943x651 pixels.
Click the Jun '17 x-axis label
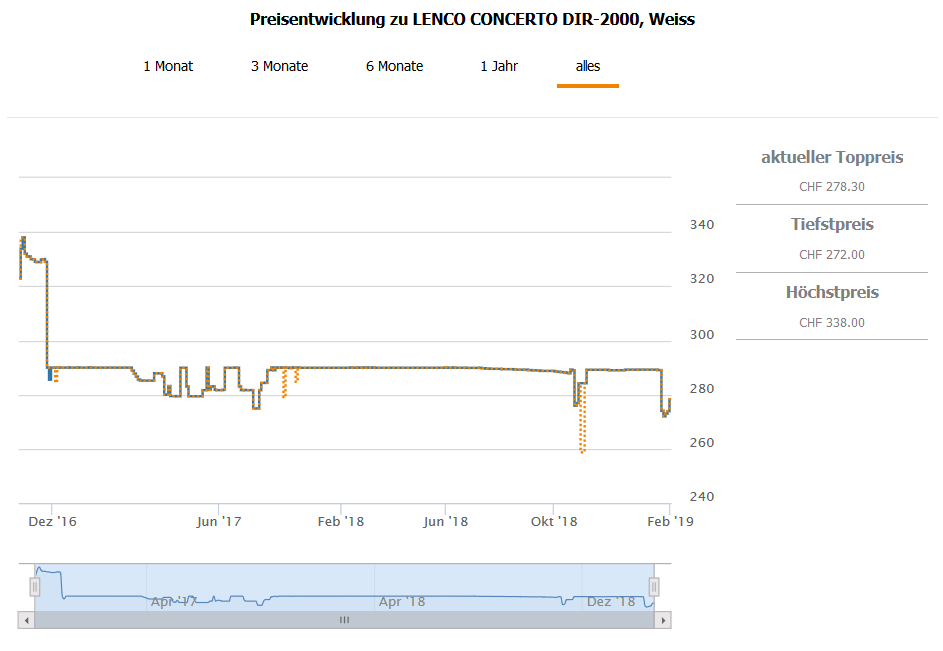(x=219, y=521)
